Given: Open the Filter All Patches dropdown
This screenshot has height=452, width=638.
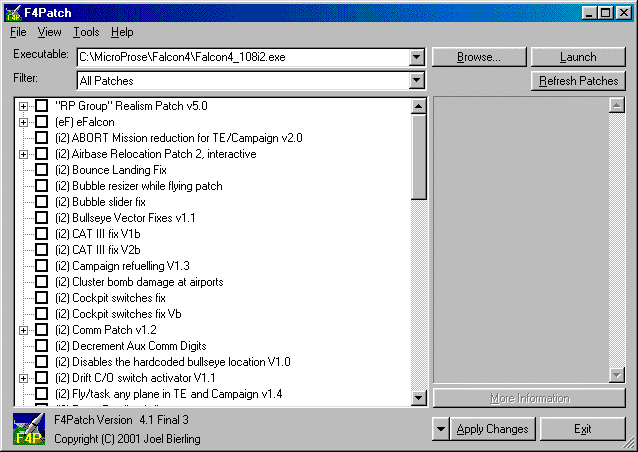Looking at the screenshot, I should click(417, 81).
